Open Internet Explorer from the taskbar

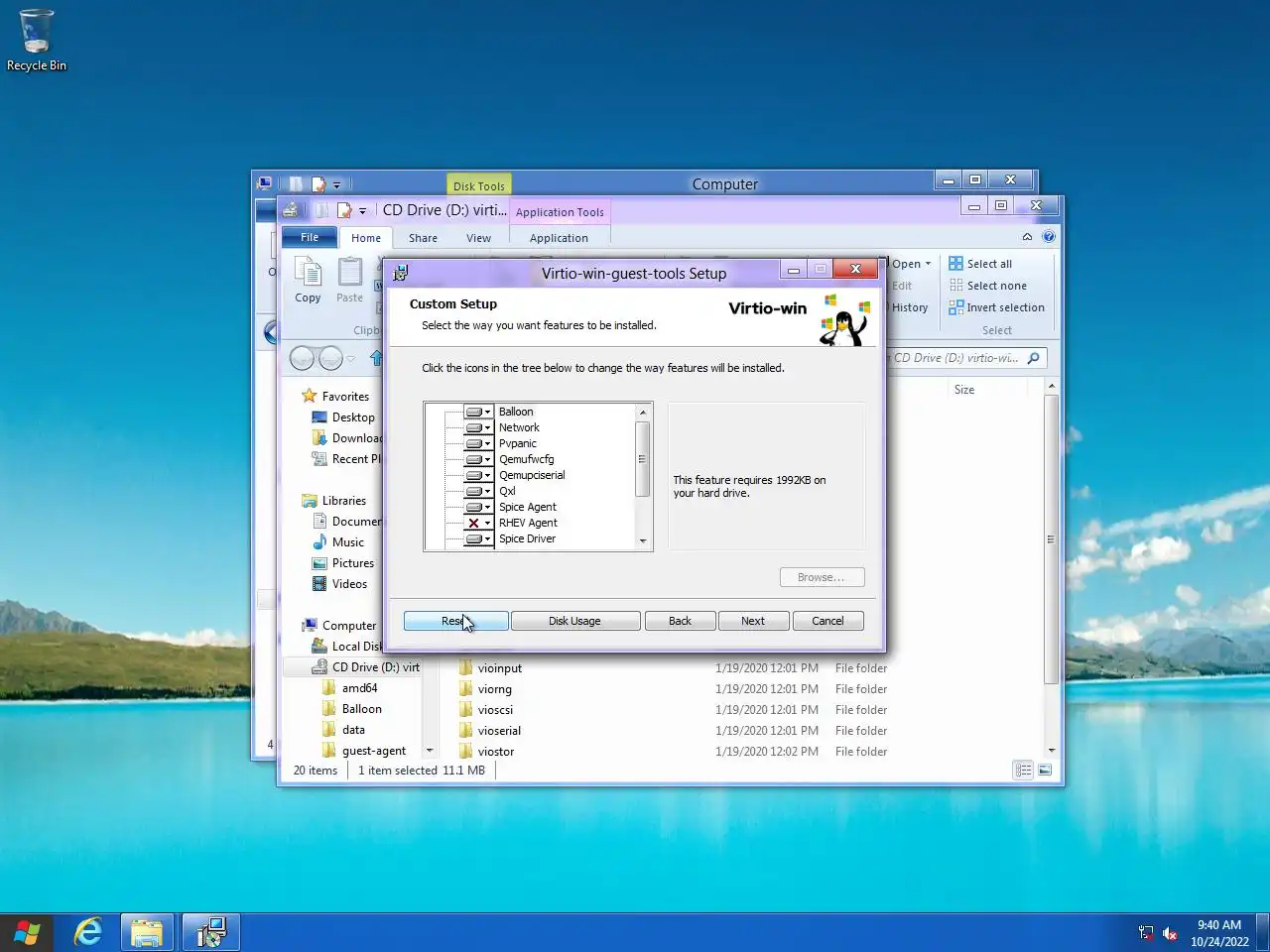(x=88, y=932)
